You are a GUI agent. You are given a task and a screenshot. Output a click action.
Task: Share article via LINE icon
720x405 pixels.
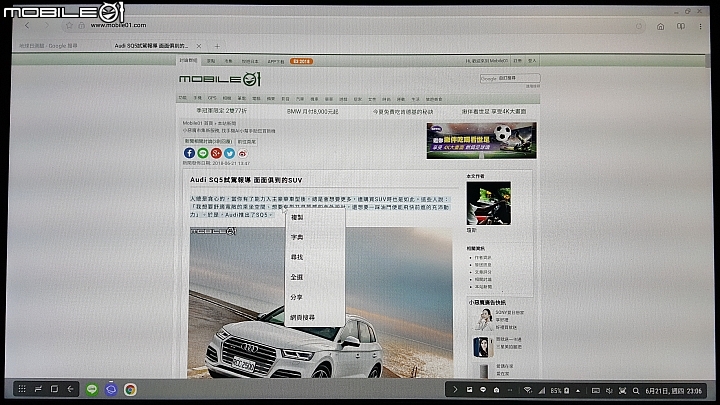[x=202, y=153]
